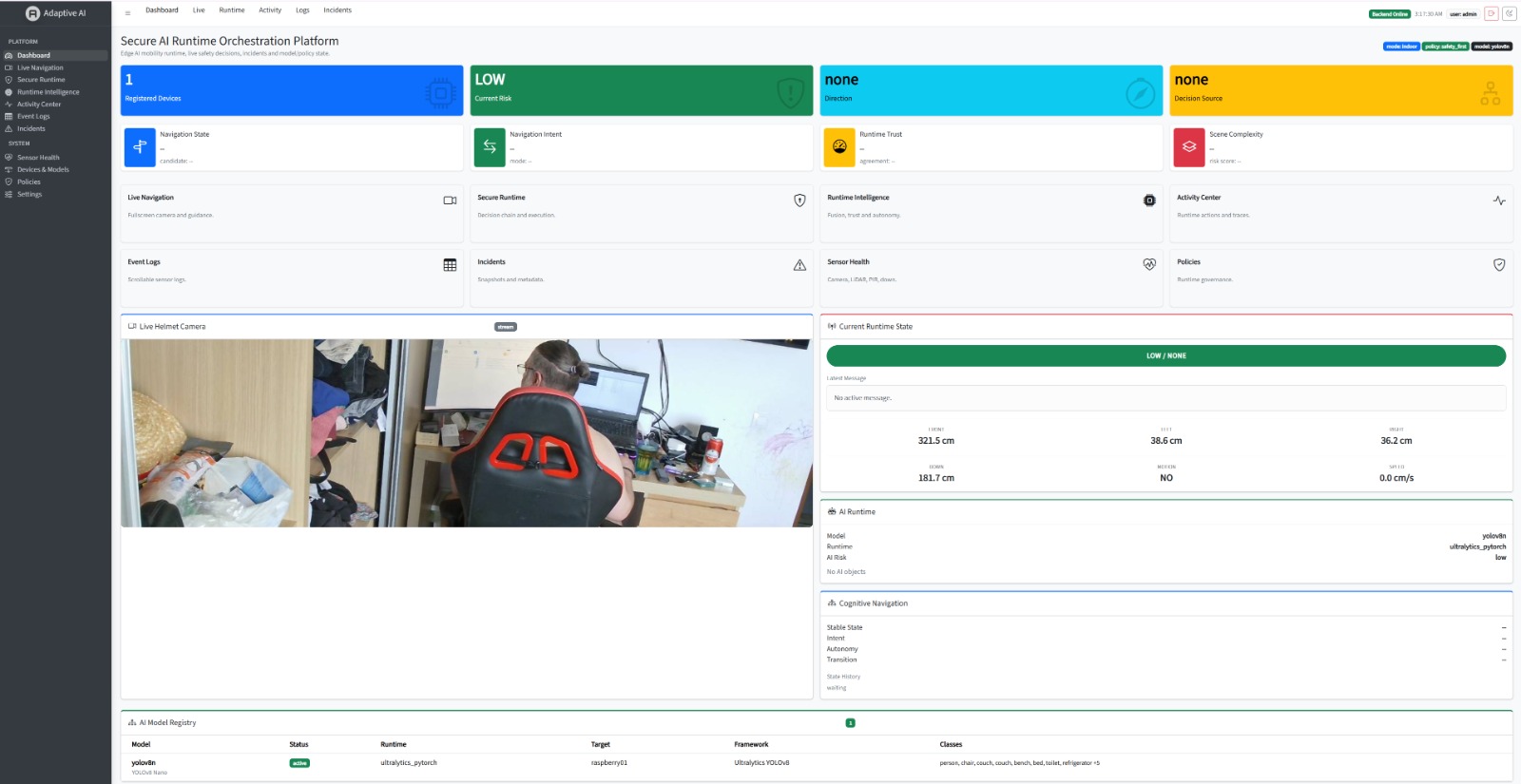This screenshot has height=784, width=1521.
Task: Select Dashboard in the left sidebar
Action: (x=55, y=55)
